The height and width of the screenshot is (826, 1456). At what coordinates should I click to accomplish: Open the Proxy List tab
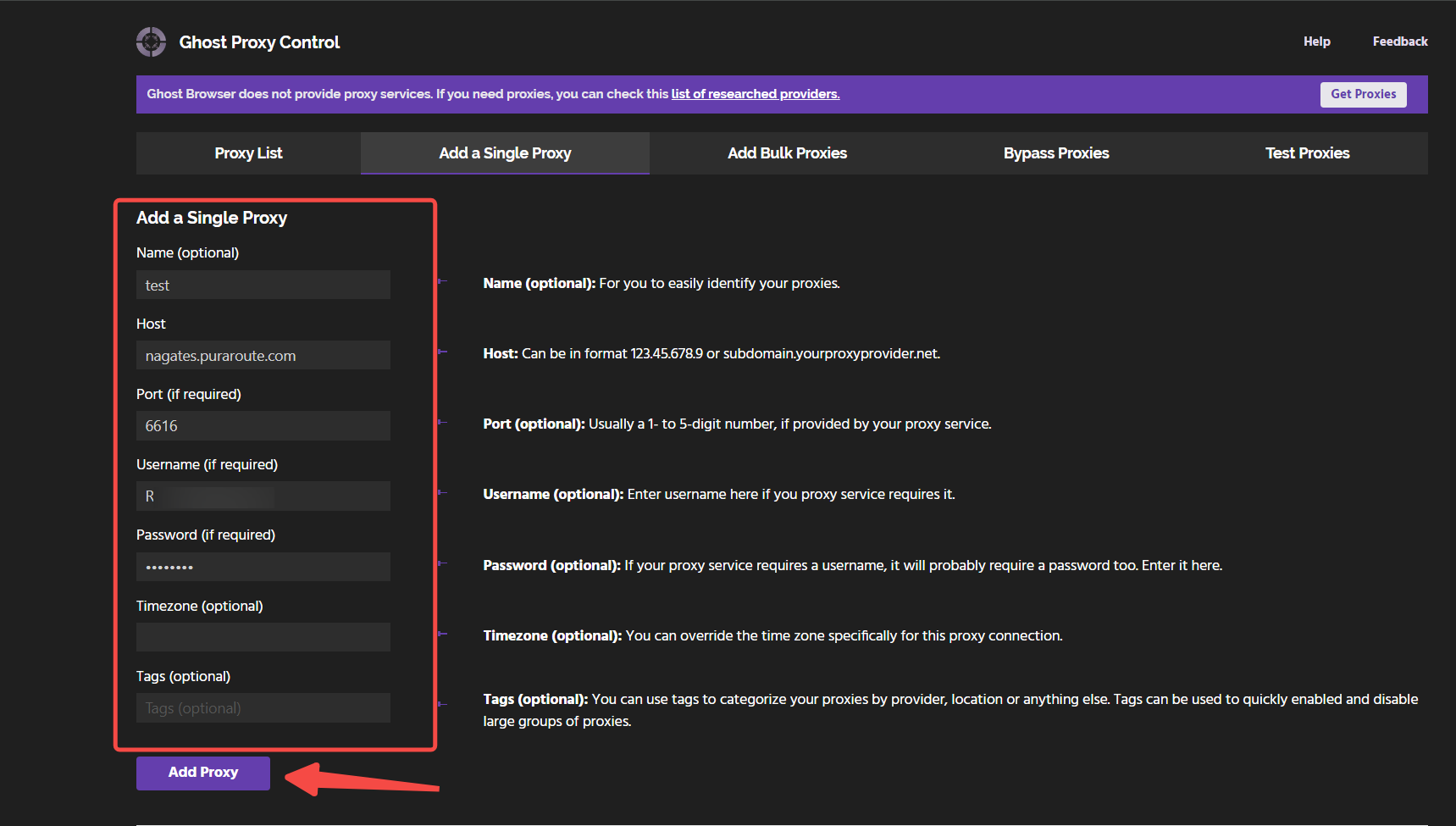248,153
